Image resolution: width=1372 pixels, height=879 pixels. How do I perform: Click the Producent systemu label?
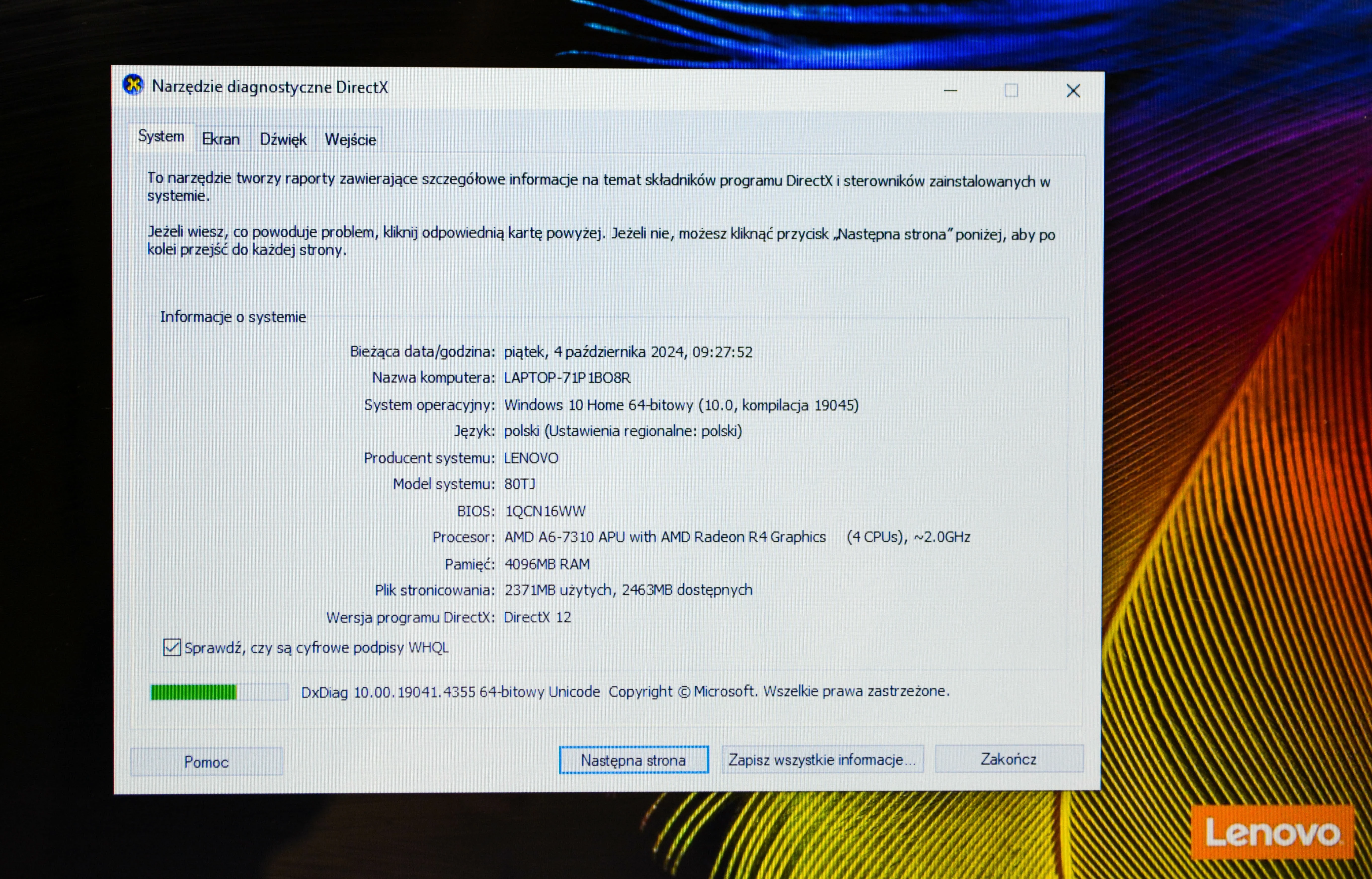(430, 458)
